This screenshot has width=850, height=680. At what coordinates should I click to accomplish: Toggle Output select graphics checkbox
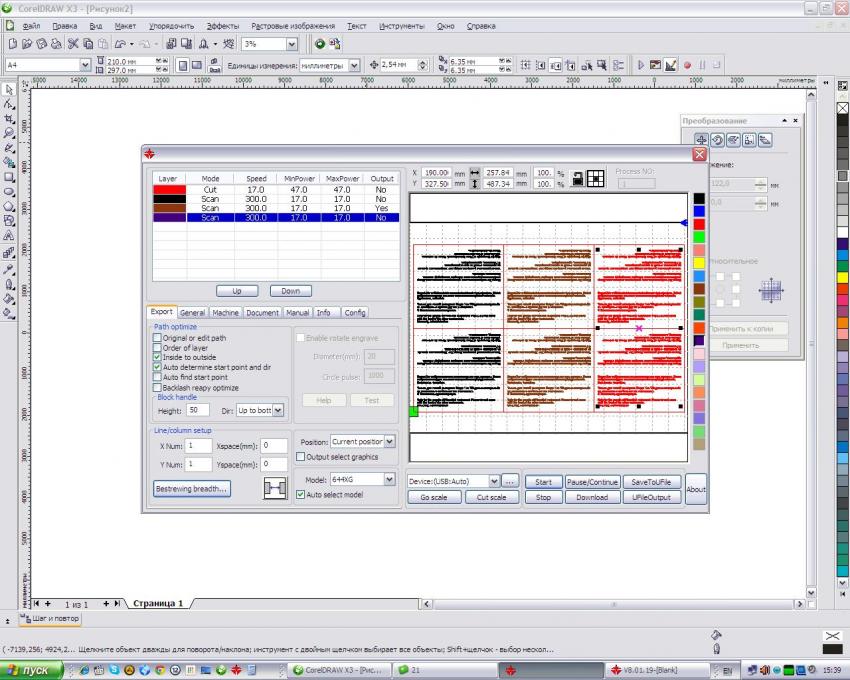pos(300,457)
